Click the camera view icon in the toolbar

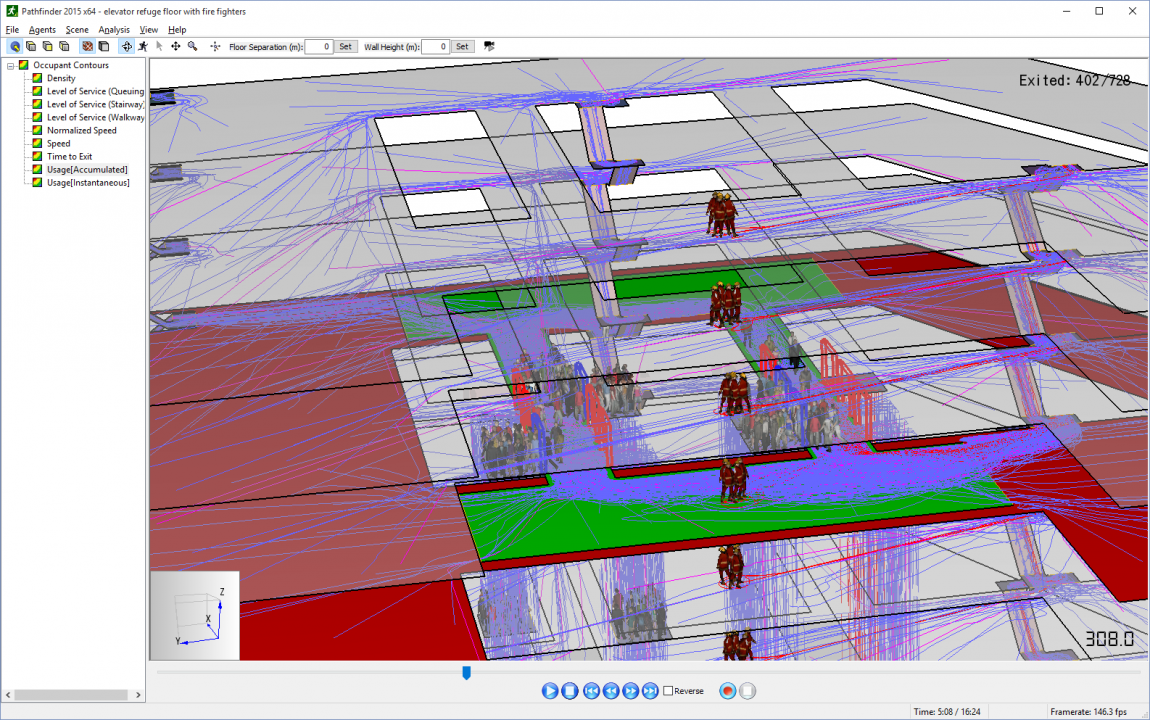(x=489, y=46)
